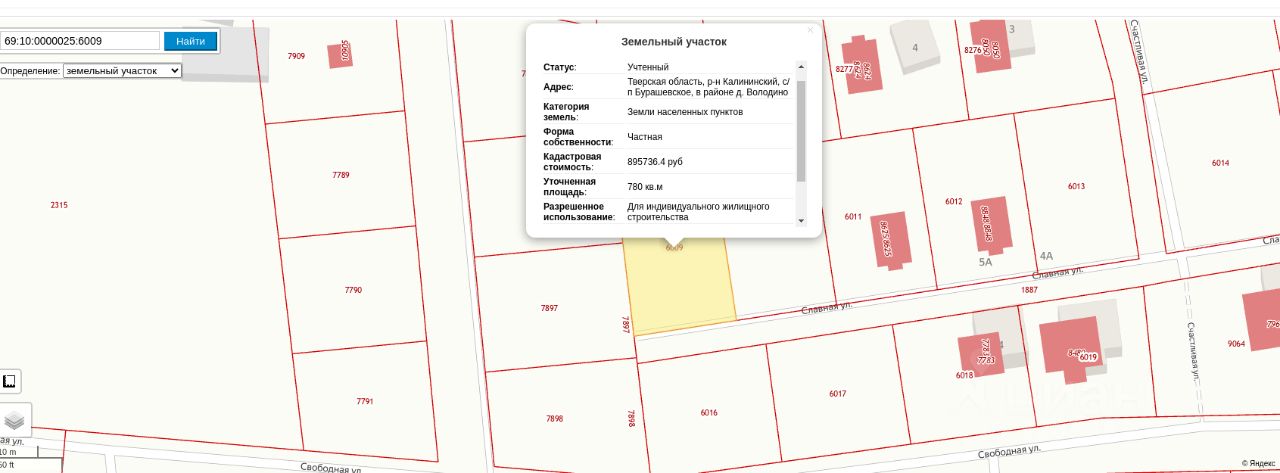Viewport: 1280px width, 473px height.
Task: Select parcel labeled 8276
Action: [x=973, y=50]
